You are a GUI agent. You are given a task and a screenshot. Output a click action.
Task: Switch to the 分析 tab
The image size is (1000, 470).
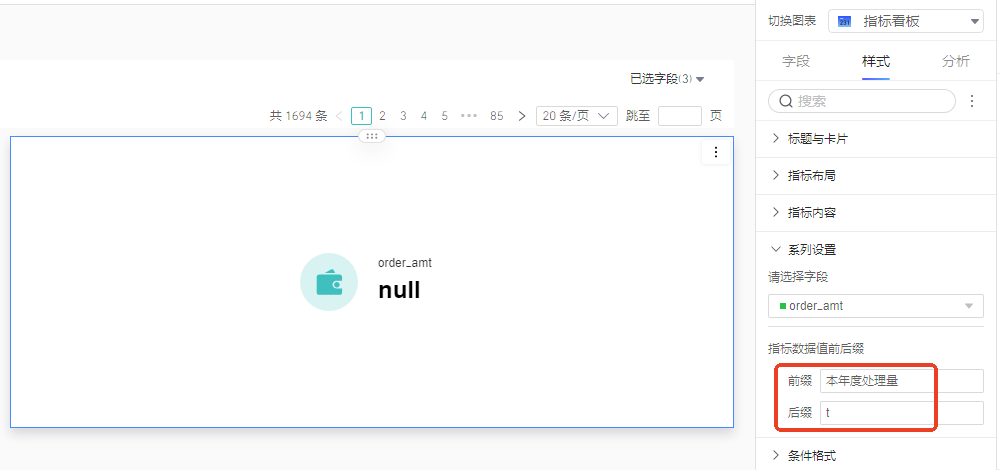point(955,61)
